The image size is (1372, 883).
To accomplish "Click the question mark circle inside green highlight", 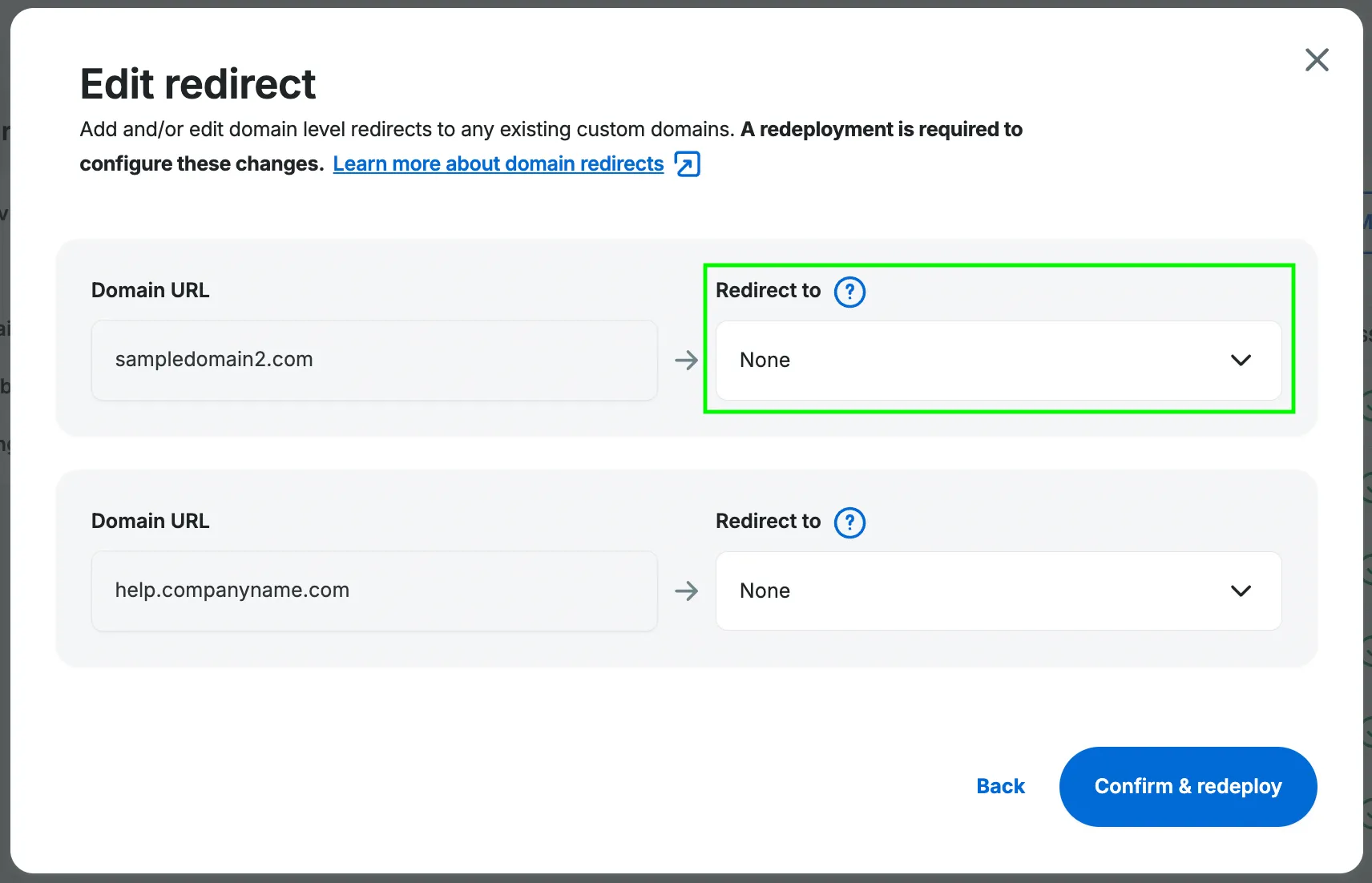I will (849, 292).
